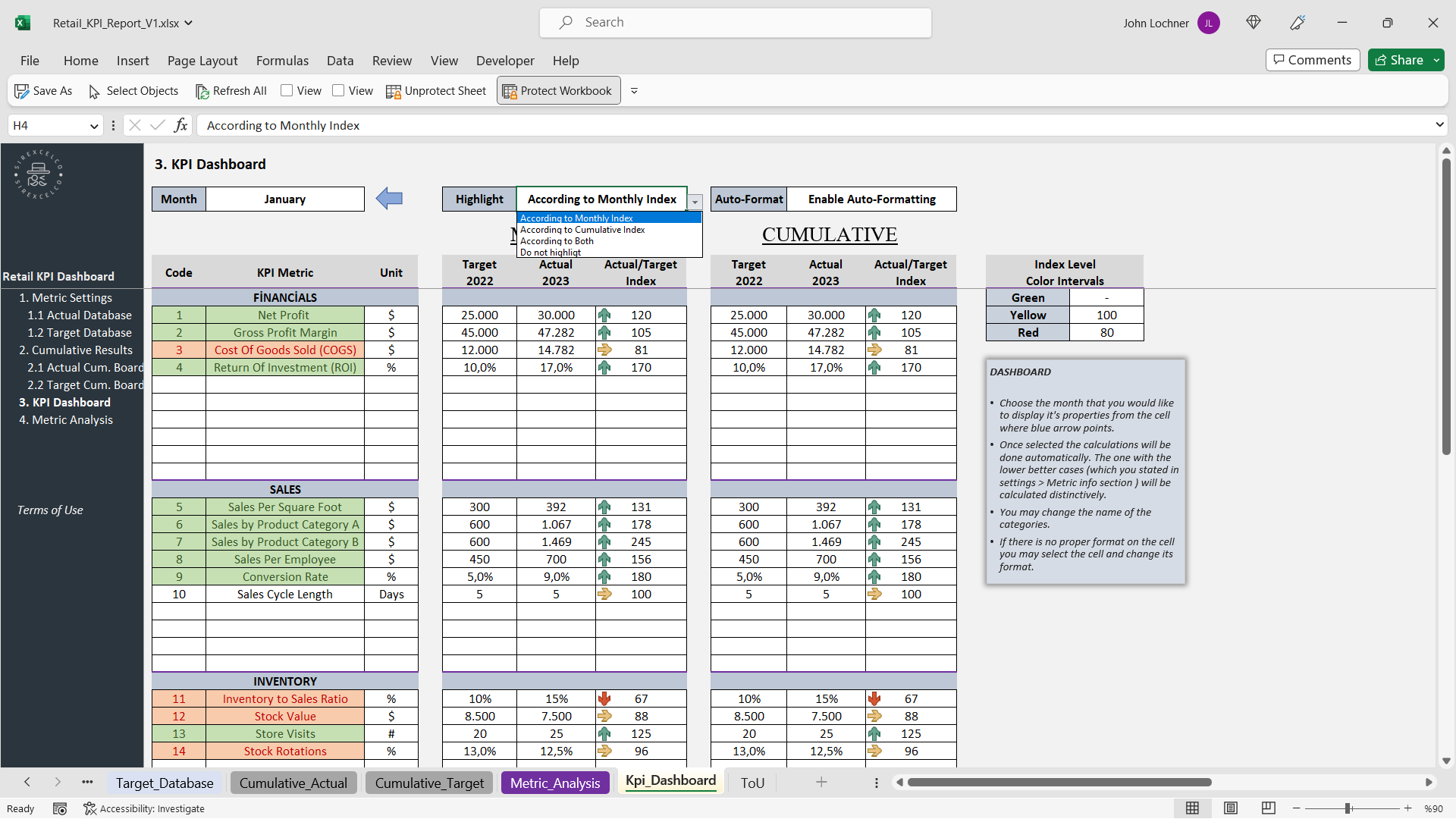Toggle the second View checkbox
This screenshot has width=1456, height=819.
click(x=338, y=90)
